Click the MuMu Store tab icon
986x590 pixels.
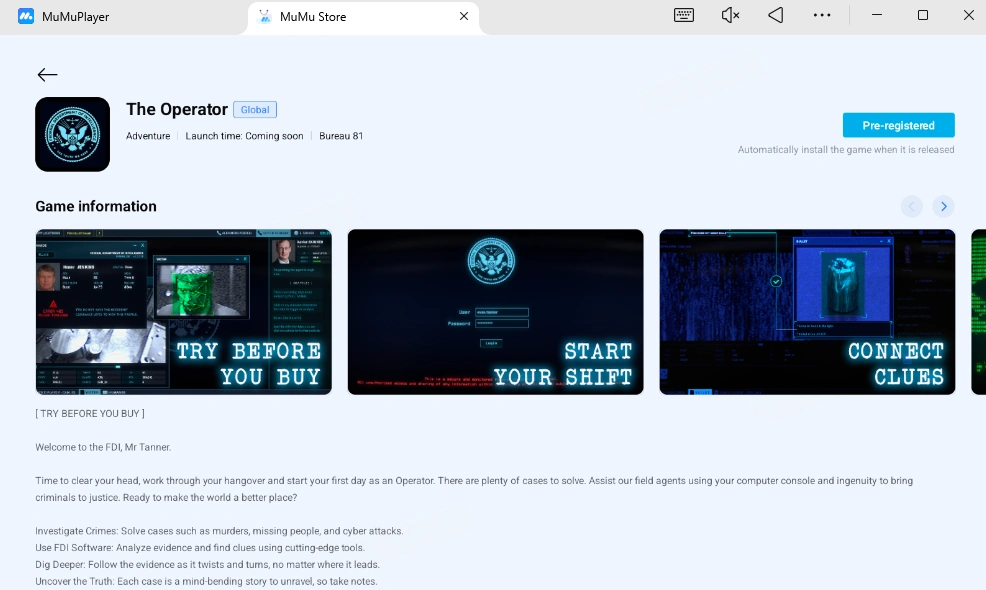click(265, 16)
